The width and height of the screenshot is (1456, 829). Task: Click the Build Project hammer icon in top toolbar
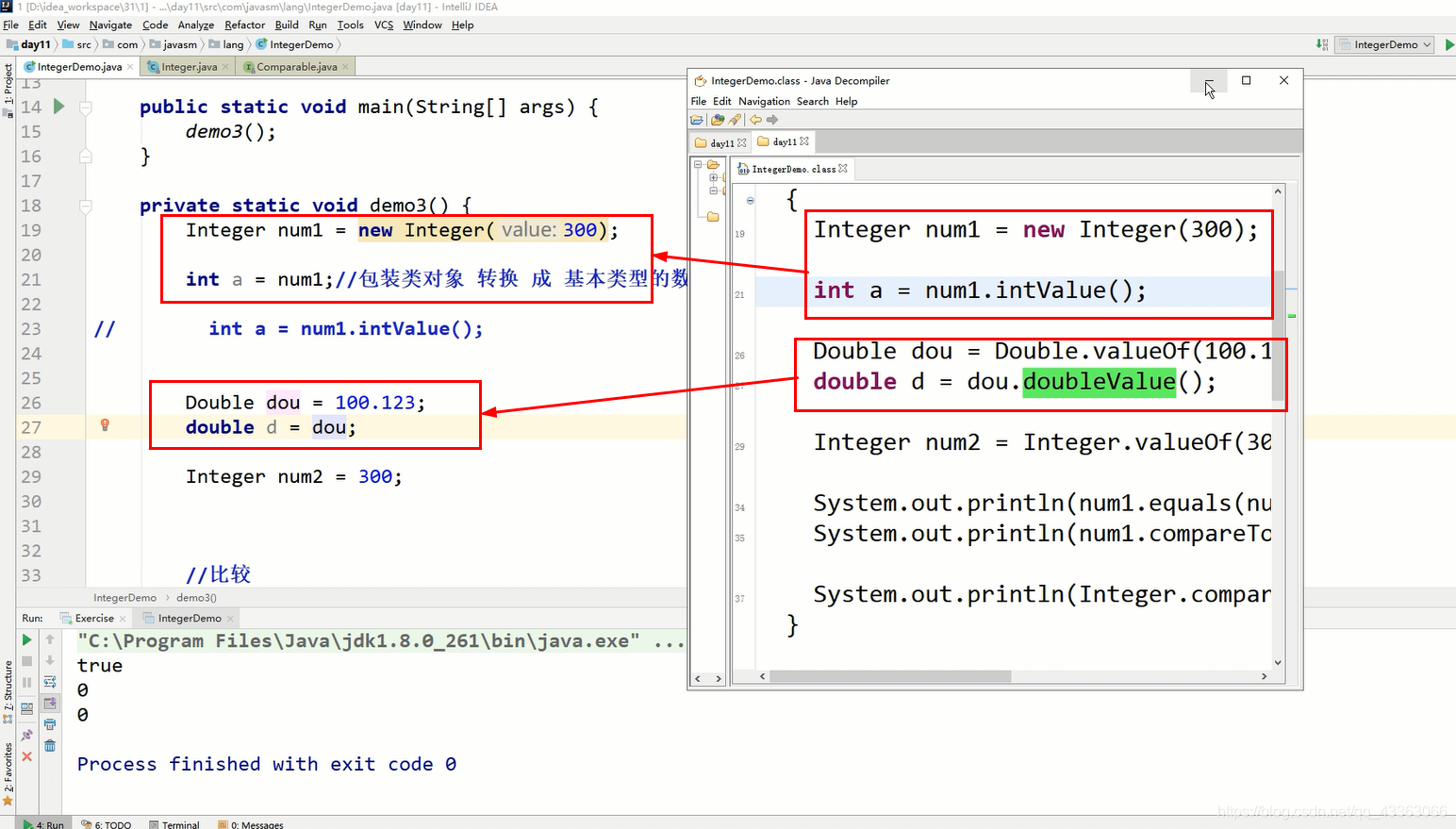[x=1322, y=44]
